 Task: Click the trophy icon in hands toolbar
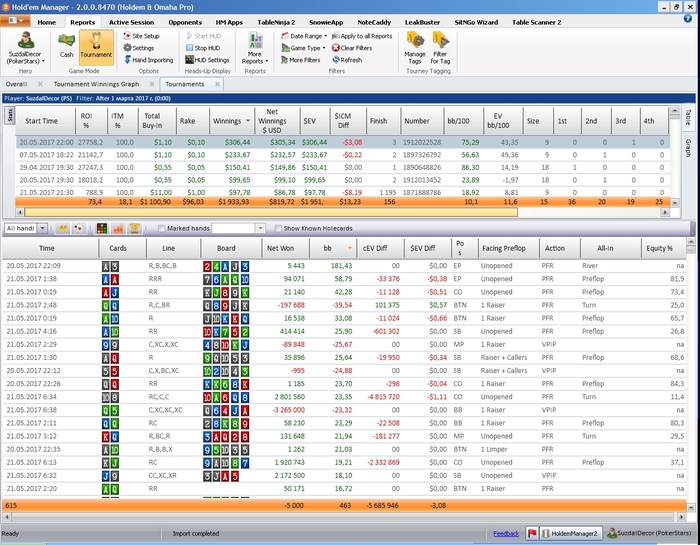tap(134, 228)
